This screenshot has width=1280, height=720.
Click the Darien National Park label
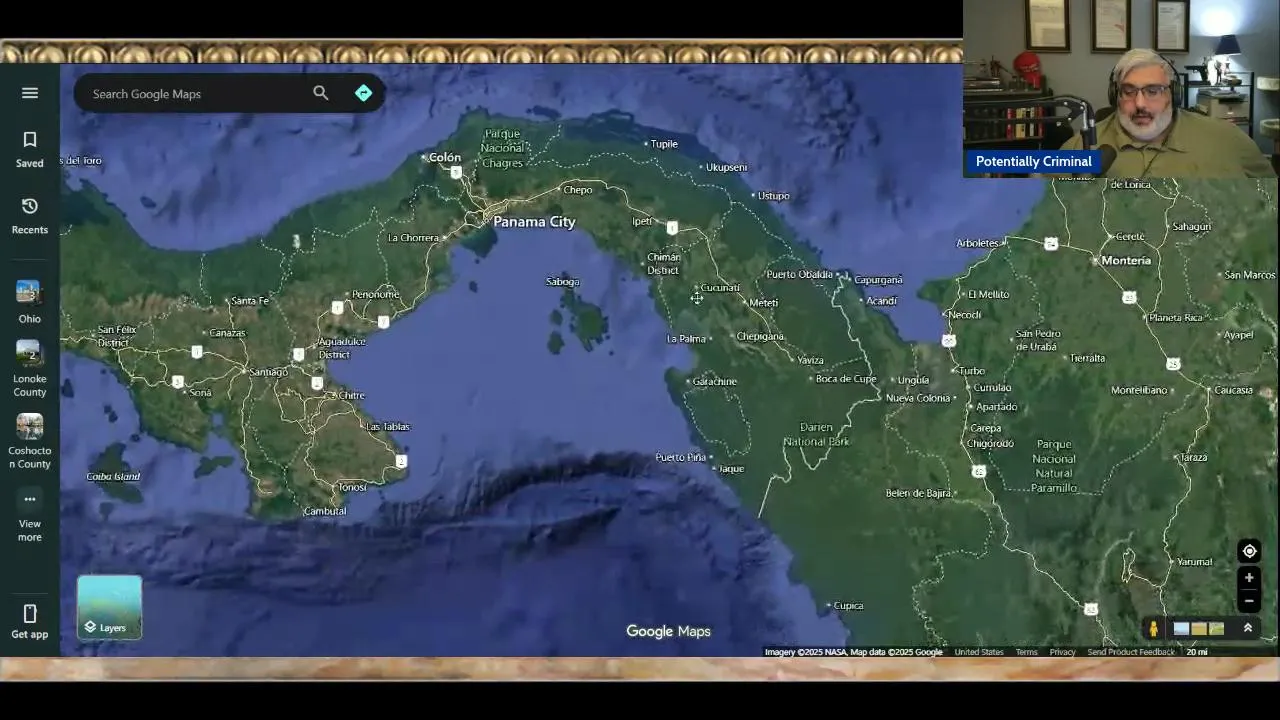tap(816, 434)
